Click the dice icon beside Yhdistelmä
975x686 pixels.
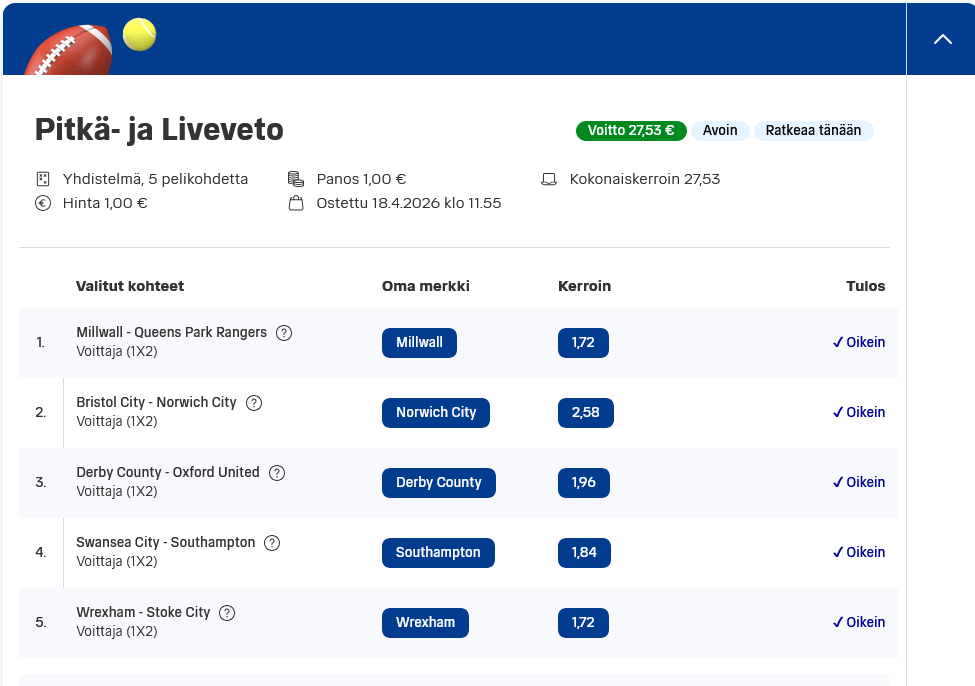pos(43,179)
